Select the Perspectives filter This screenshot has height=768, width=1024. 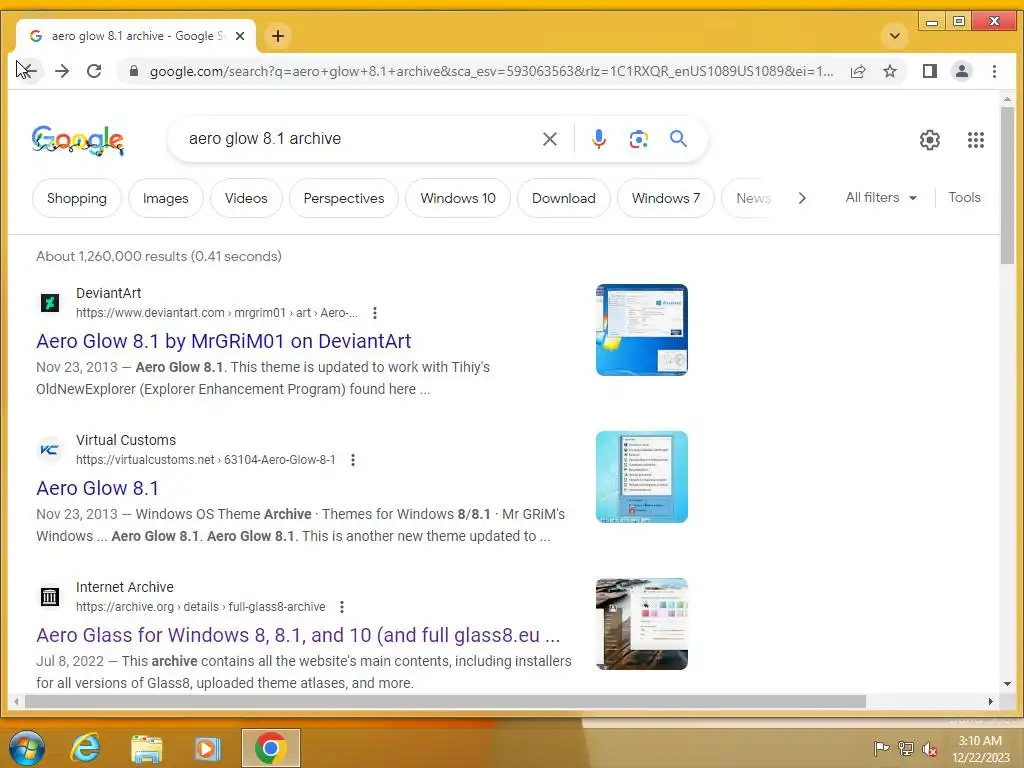(344, 198)
